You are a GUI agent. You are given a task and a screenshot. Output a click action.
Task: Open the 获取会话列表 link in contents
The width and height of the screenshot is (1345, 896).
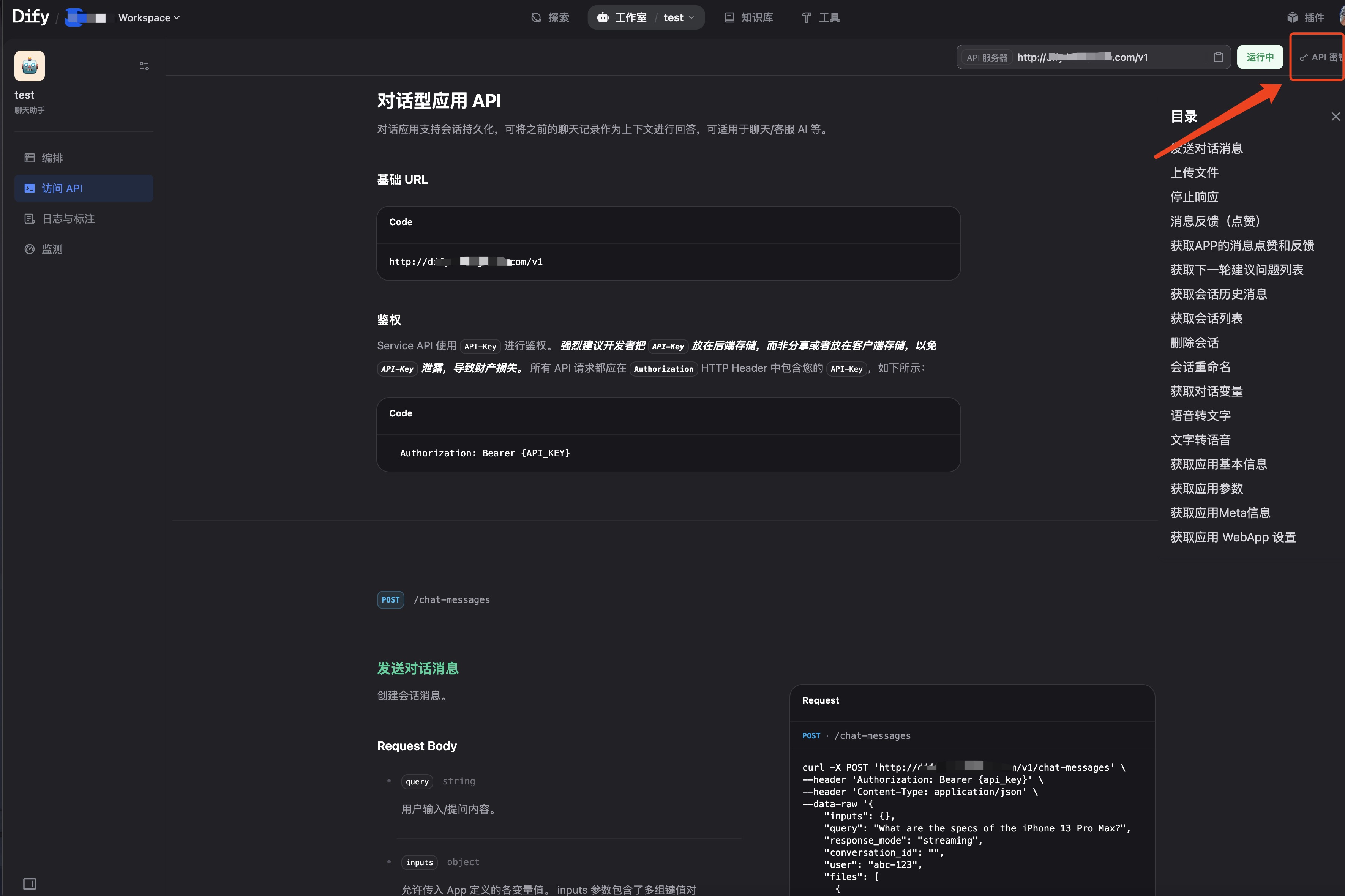[x=1207, y=318]
